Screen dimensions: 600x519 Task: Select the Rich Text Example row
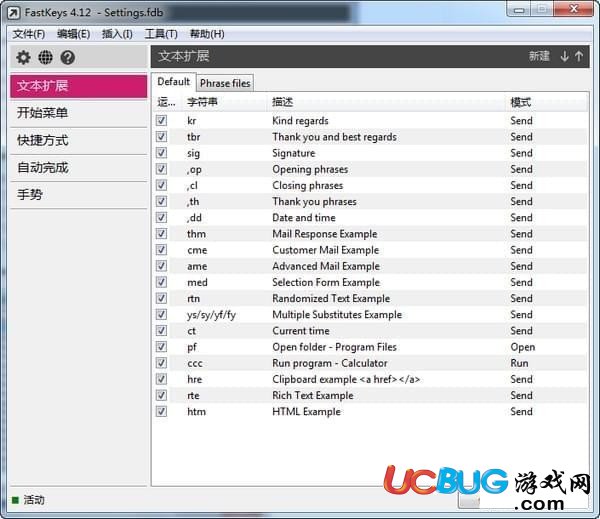370,395
